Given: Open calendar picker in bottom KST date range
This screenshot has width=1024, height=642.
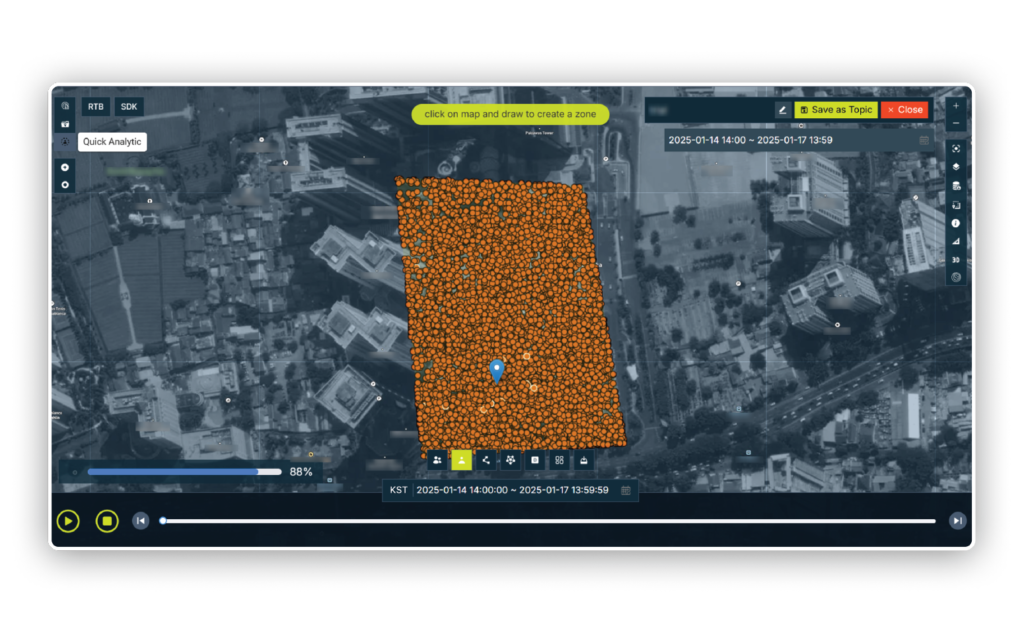Looking at the screenshot, I should tap(626, 490).
